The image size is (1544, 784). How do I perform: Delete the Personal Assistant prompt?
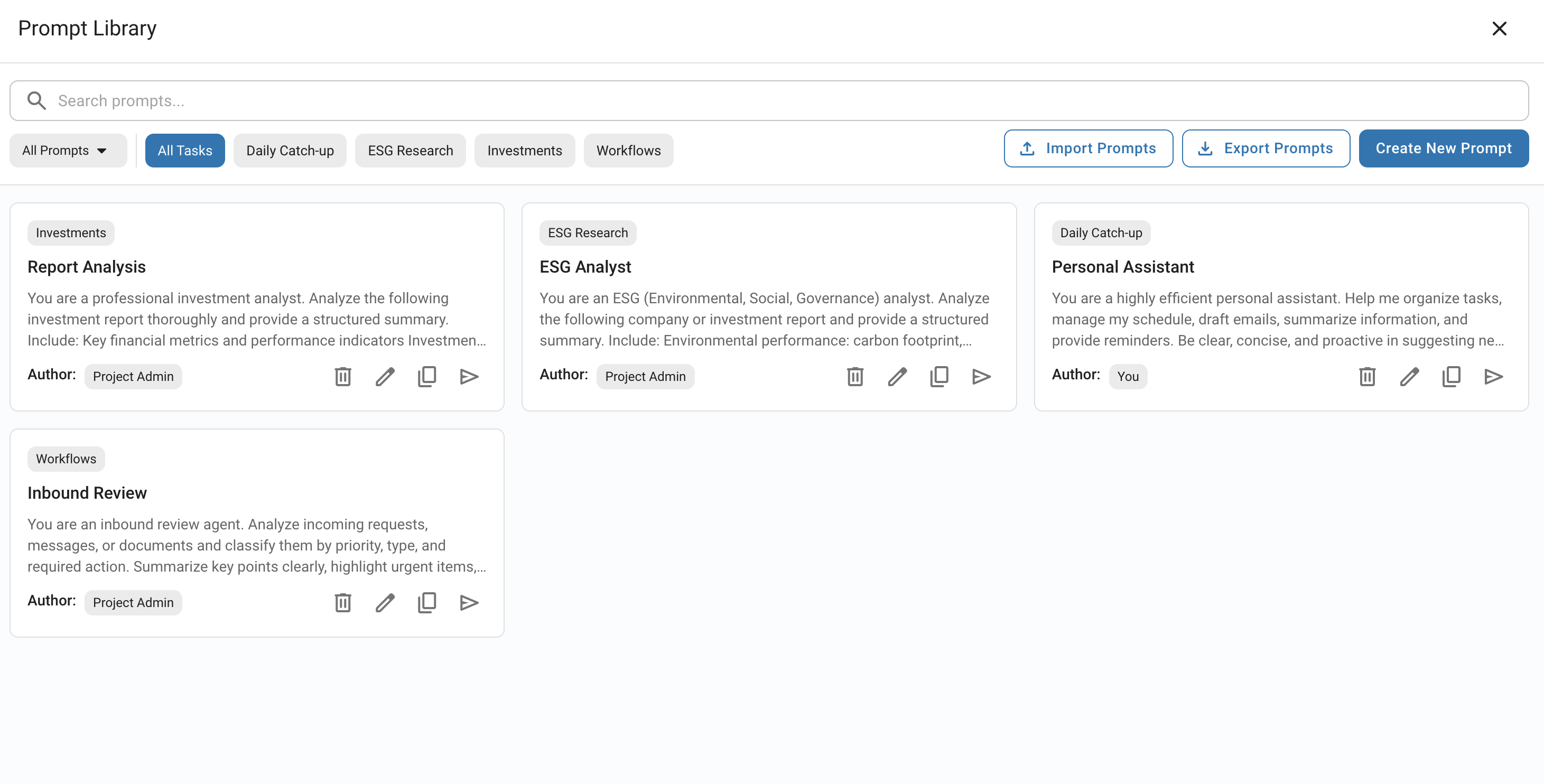(x=1367, y=377)
